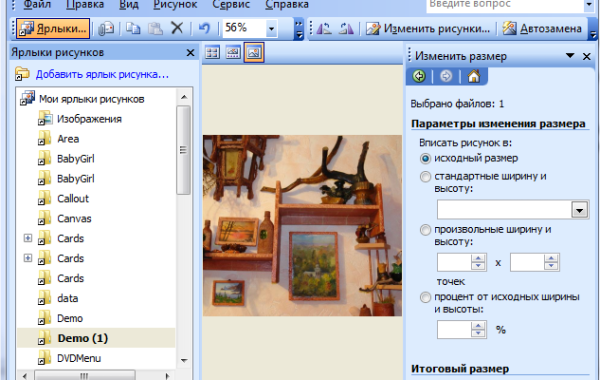Rotate the picture right
600x380 pixels.
[346, 29]
